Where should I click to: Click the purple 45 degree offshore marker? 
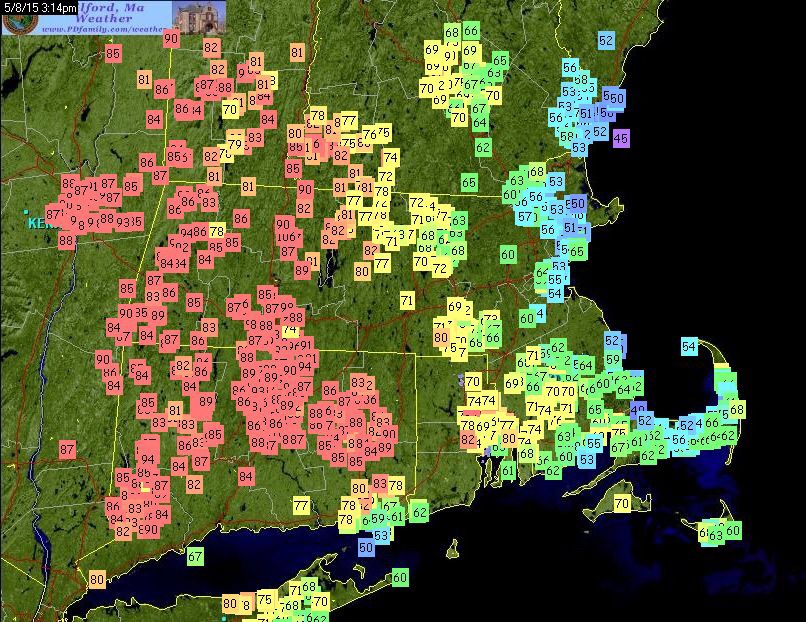pyautogui.click(x=621, y=138)
